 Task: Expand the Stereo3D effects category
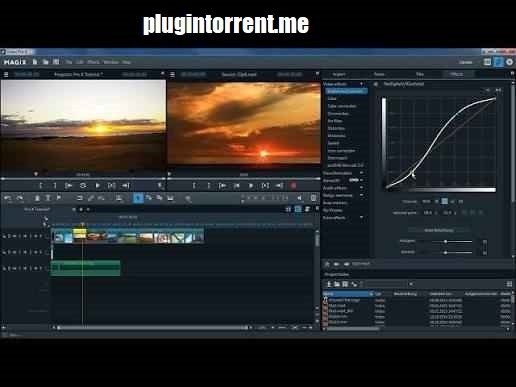coord(361,180)
